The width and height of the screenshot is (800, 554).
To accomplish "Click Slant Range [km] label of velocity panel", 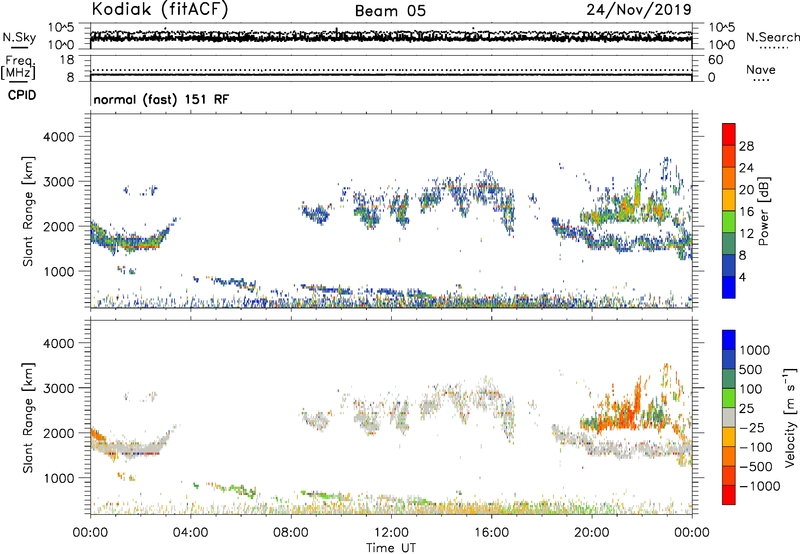I will click(28, 418).
